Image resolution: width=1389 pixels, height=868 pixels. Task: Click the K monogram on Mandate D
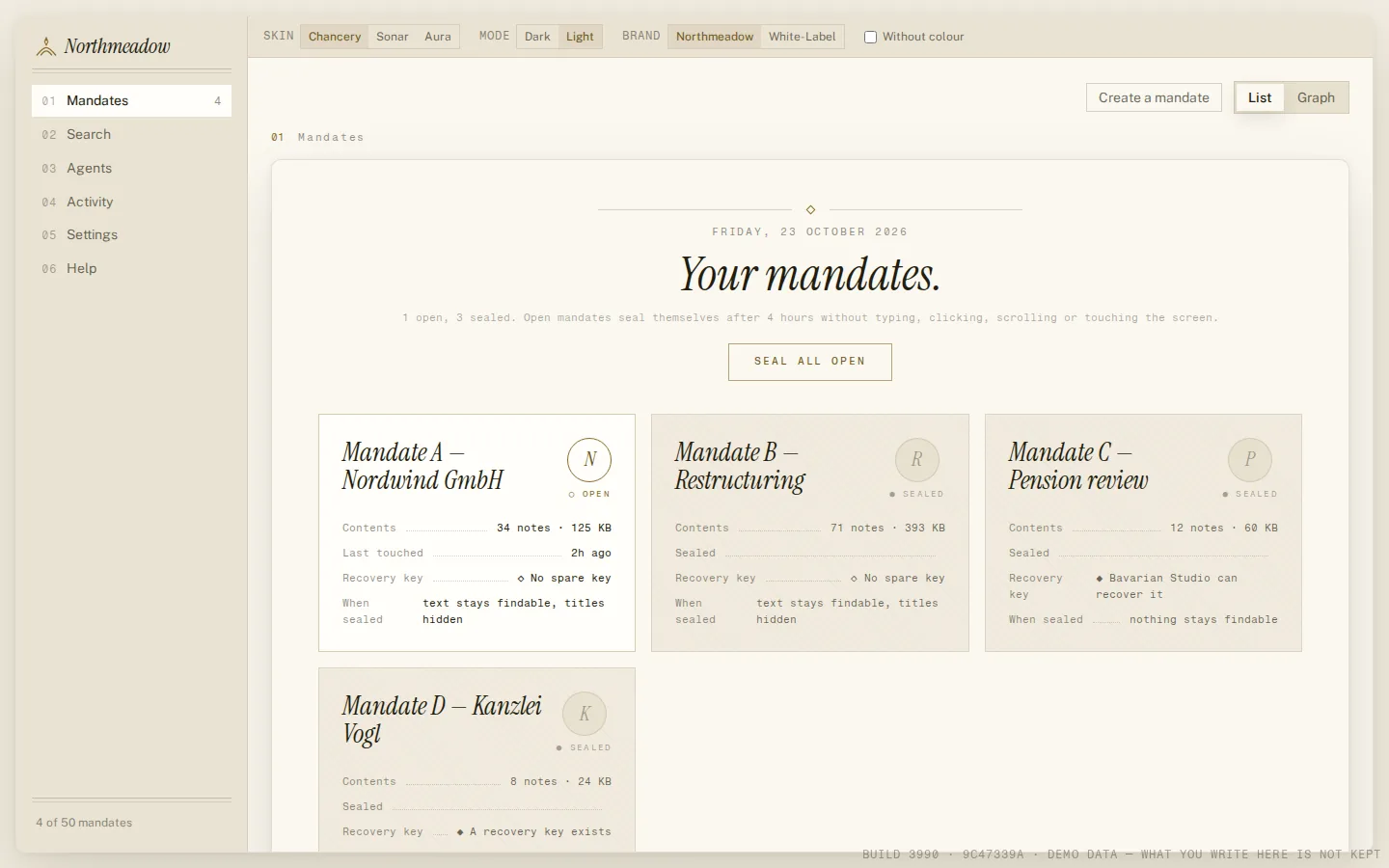coord(585,714)
